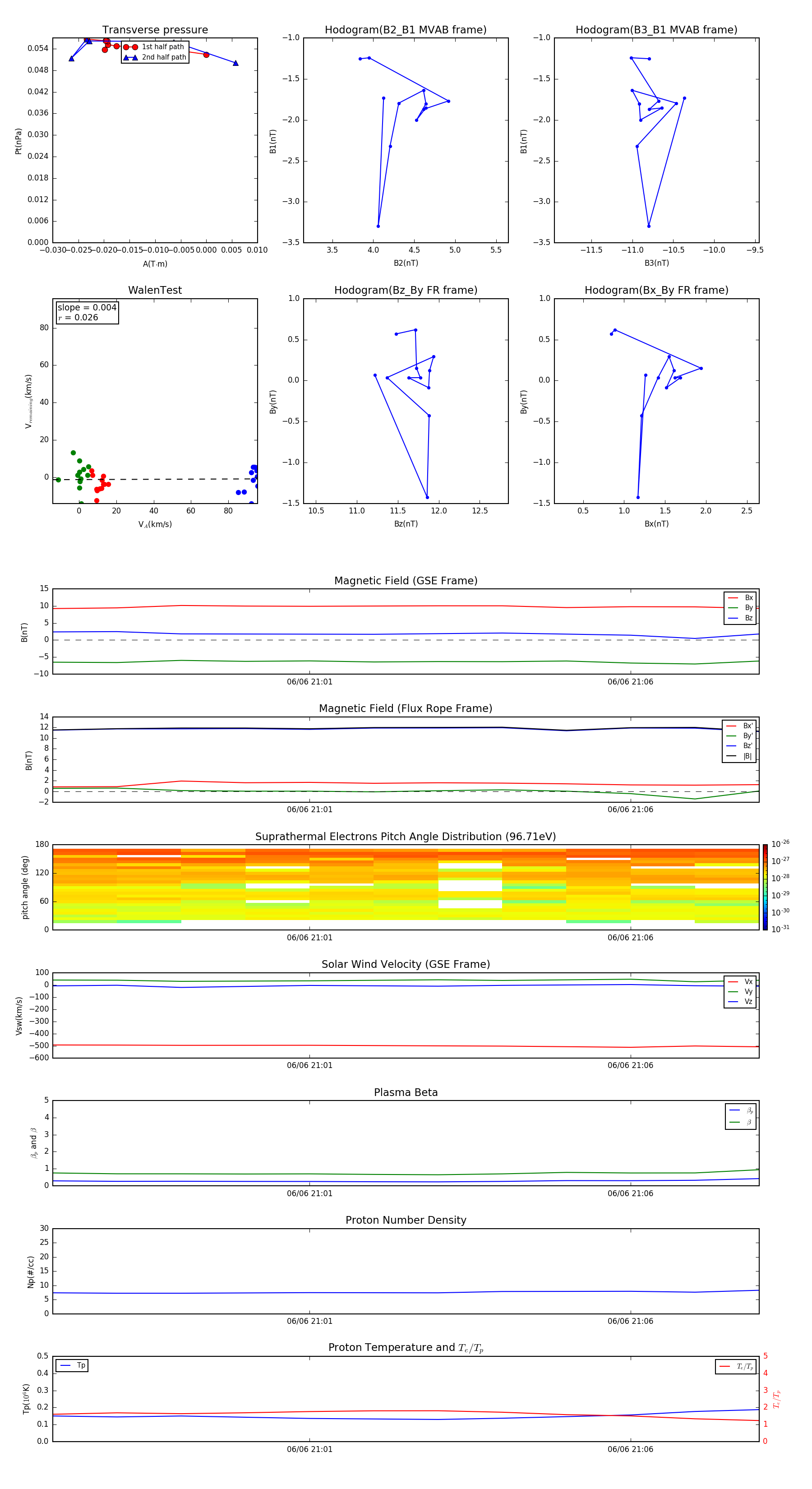Click 'Np(#/cc)' y-axis label
Image resolution: width=812 pixels, height=1489 pixels.
[31, 1272]
